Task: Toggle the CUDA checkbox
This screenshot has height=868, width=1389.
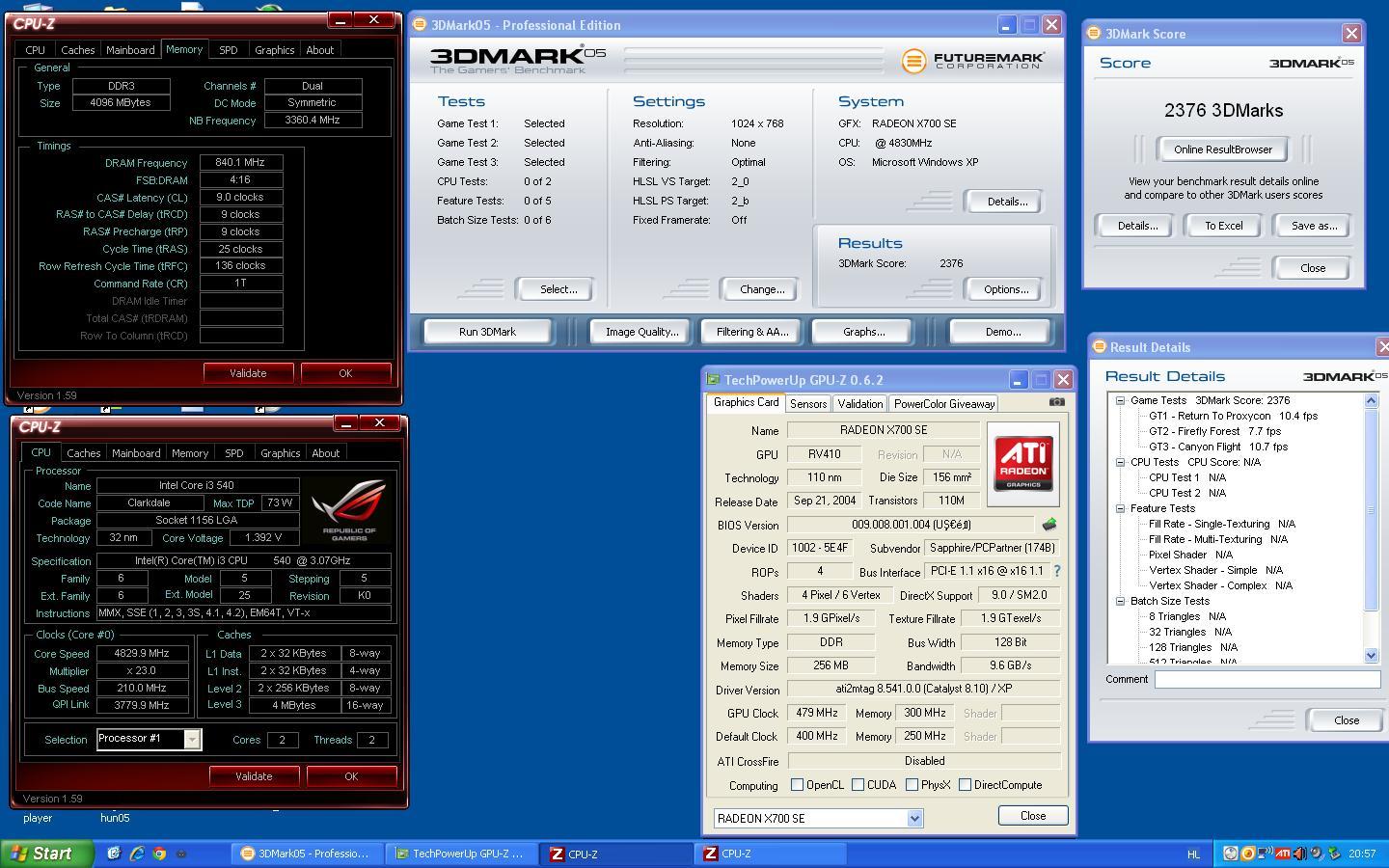Action: [x=858, y=785]
